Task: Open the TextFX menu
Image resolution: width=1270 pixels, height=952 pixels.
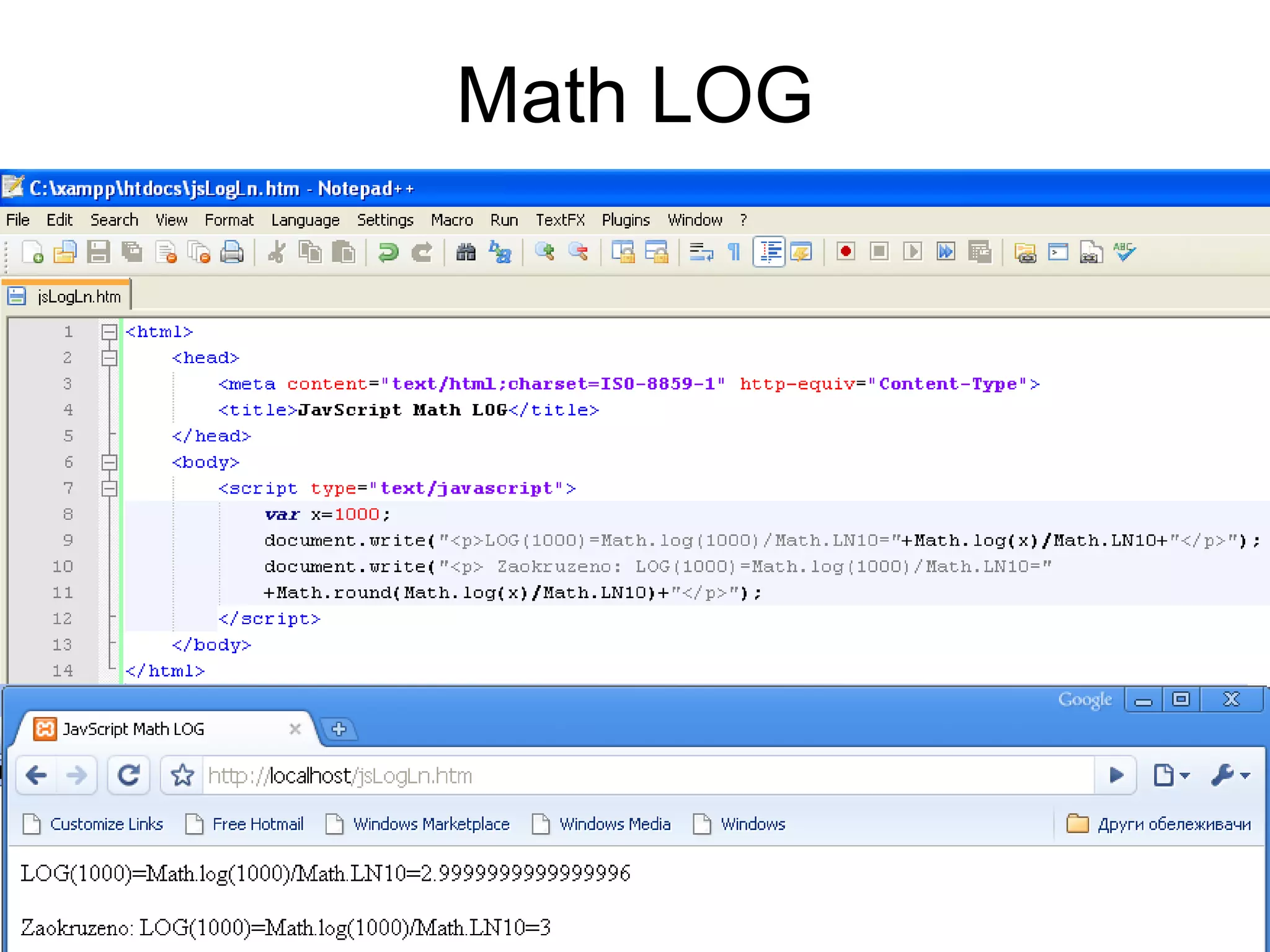Action: point(560,220)
